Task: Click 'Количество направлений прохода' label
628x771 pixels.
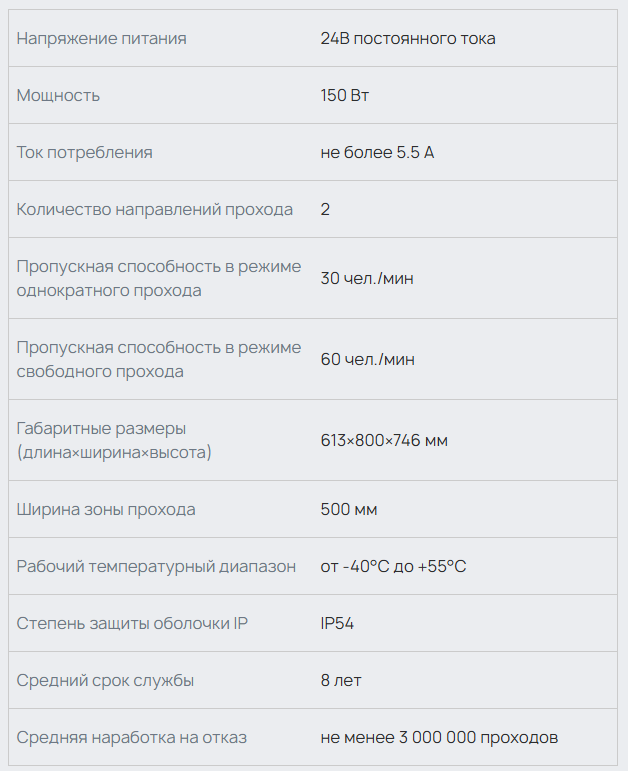Action: (x=155, y=210)
